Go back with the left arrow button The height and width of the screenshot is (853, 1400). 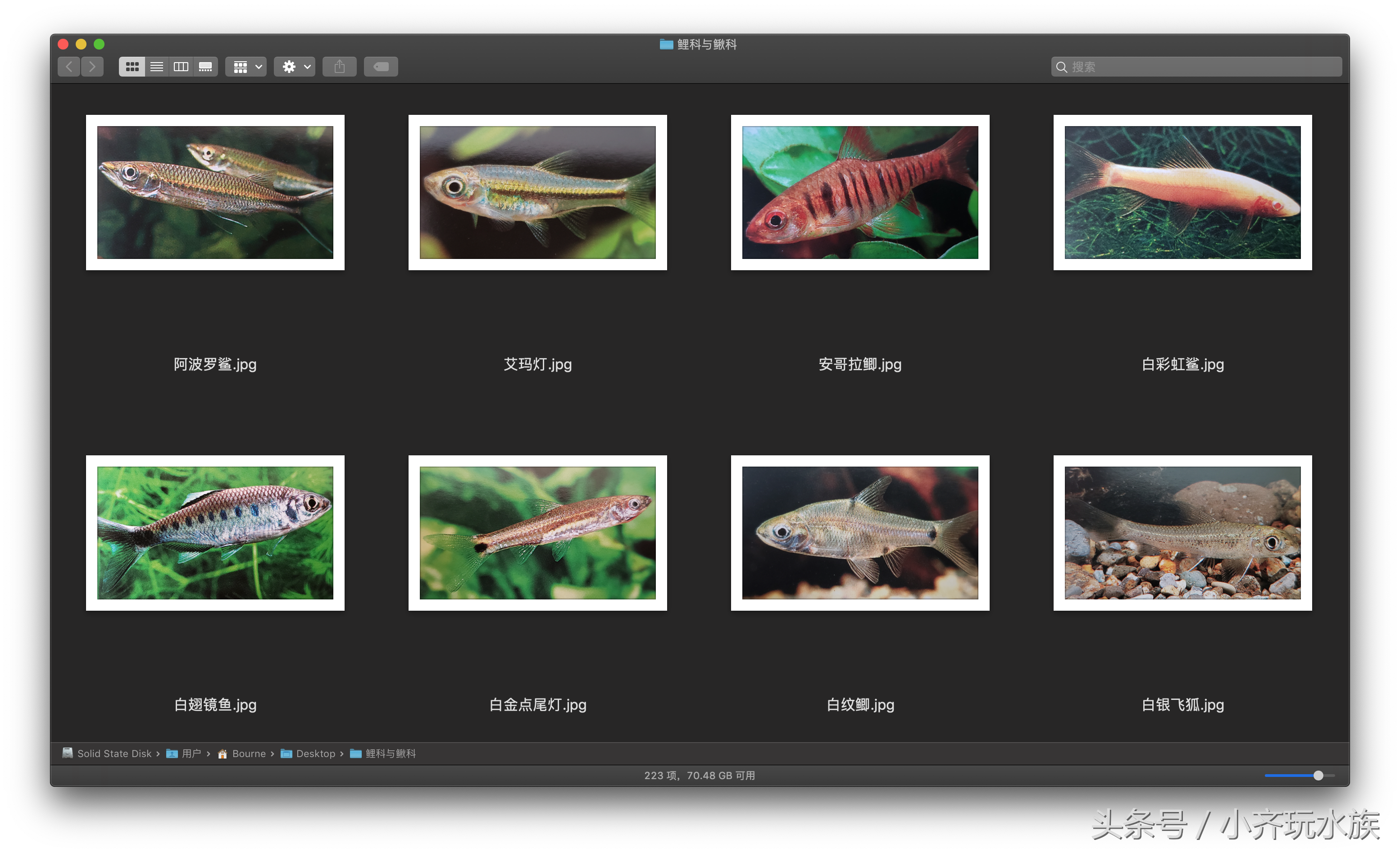click(x=69, y=67)
